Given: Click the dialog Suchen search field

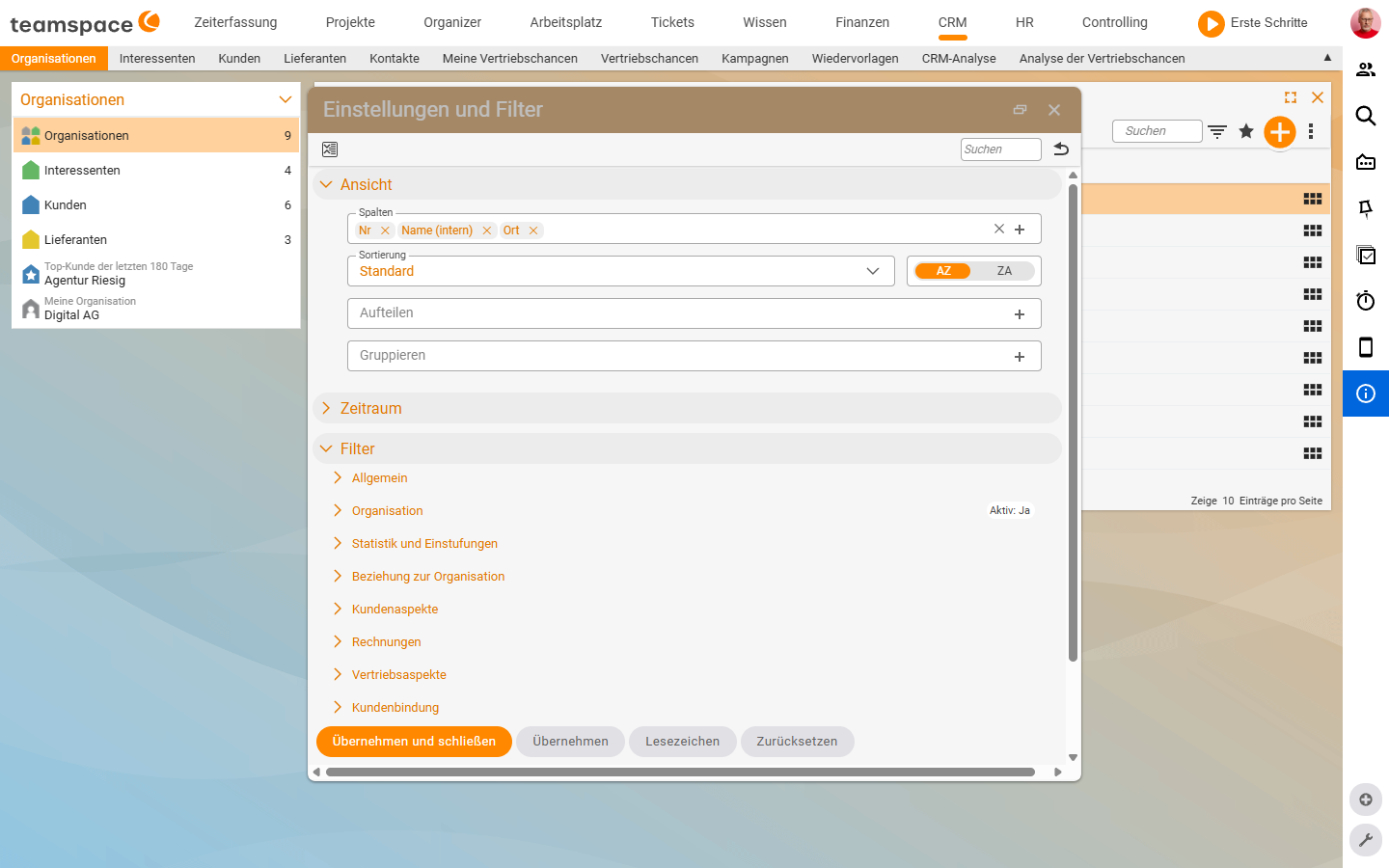Looking at the screenshot, I should pos(1001,149).
